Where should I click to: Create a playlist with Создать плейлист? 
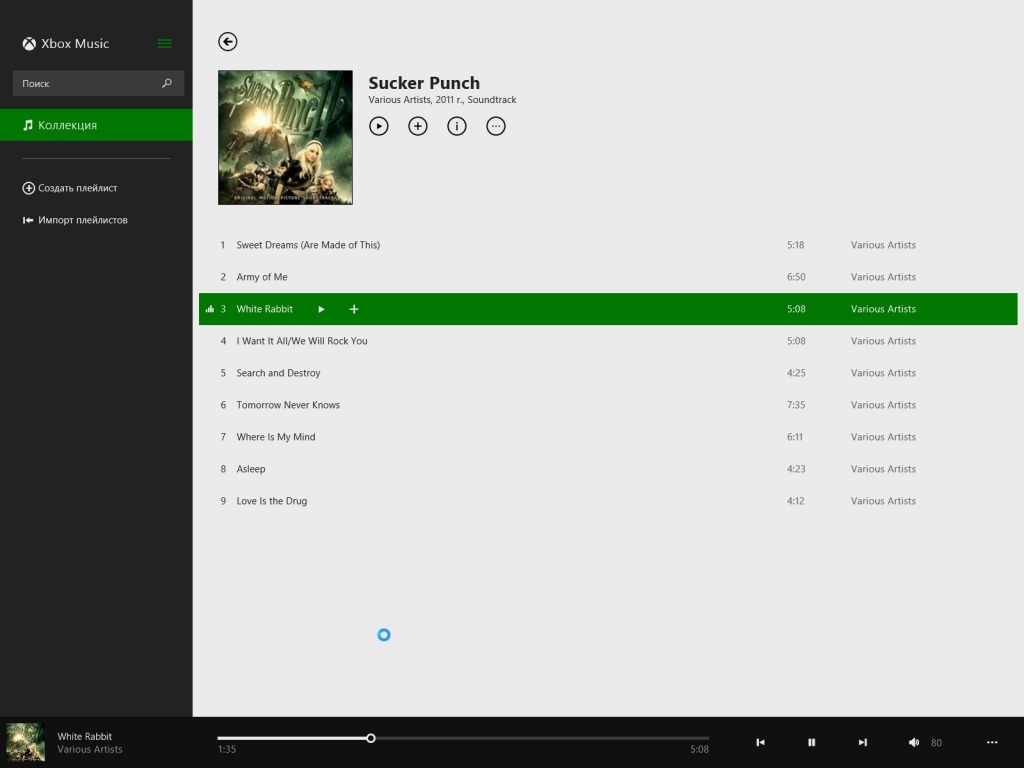(70, 188)
